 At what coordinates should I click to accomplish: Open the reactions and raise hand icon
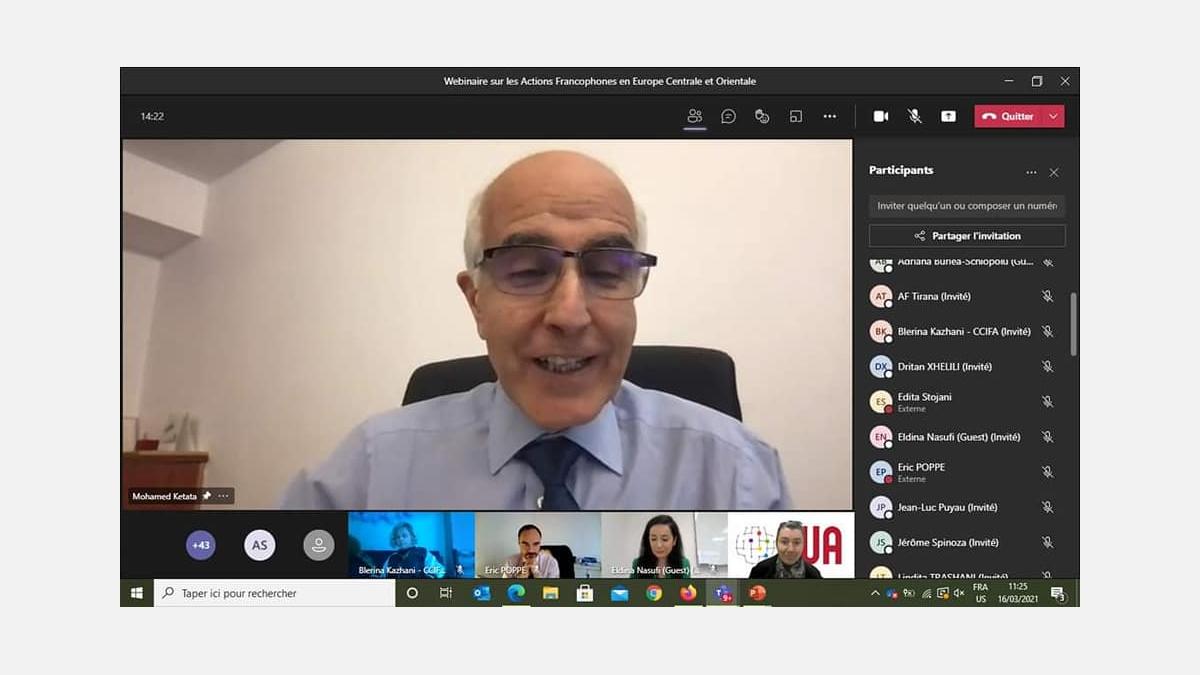(x=762, y=116)
